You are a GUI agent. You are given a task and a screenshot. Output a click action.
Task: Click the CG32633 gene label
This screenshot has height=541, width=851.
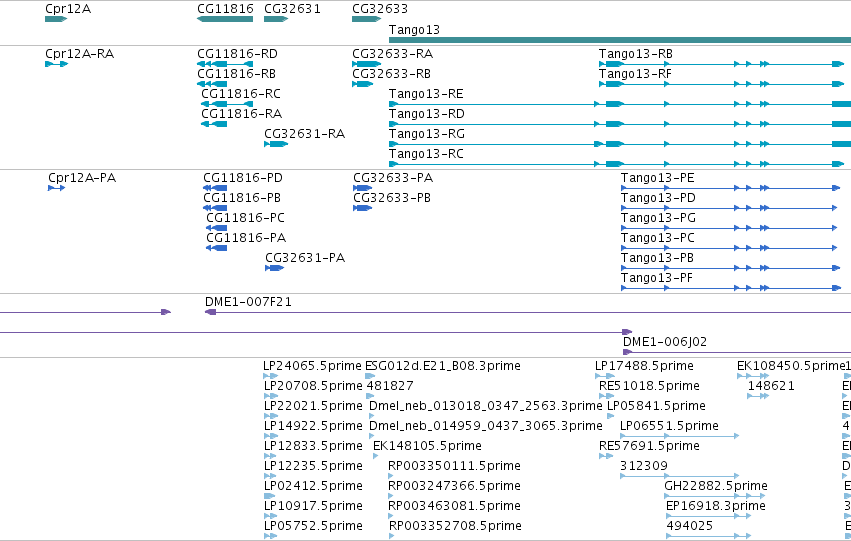click(x=380, y=9)
